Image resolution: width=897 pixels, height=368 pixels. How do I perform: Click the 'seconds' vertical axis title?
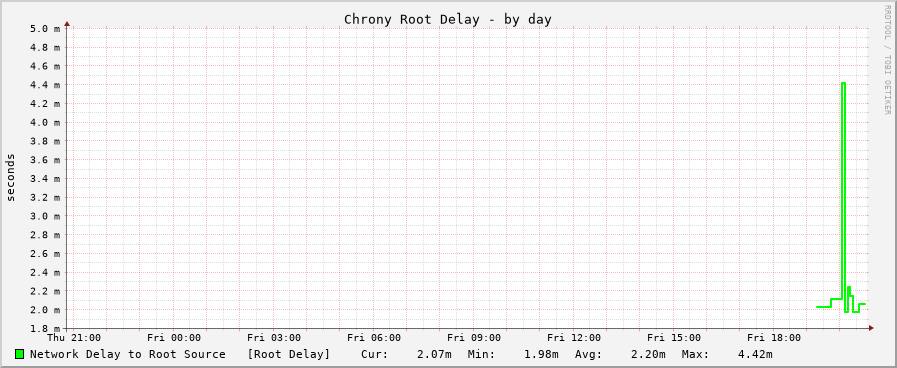pyautogui.click(x=11, y=178)
